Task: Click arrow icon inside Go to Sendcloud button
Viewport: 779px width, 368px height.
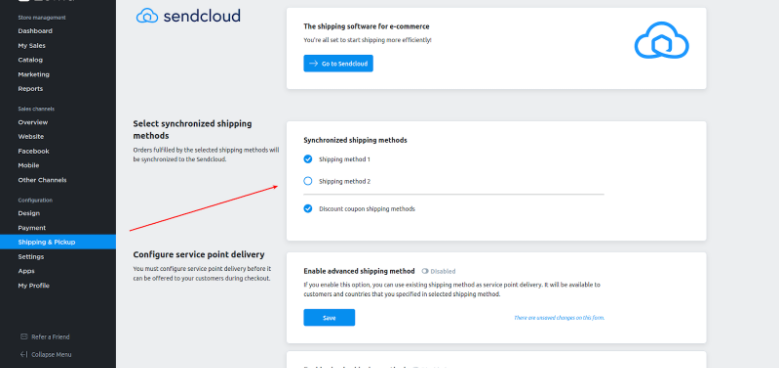Action: tap(313, 64)
